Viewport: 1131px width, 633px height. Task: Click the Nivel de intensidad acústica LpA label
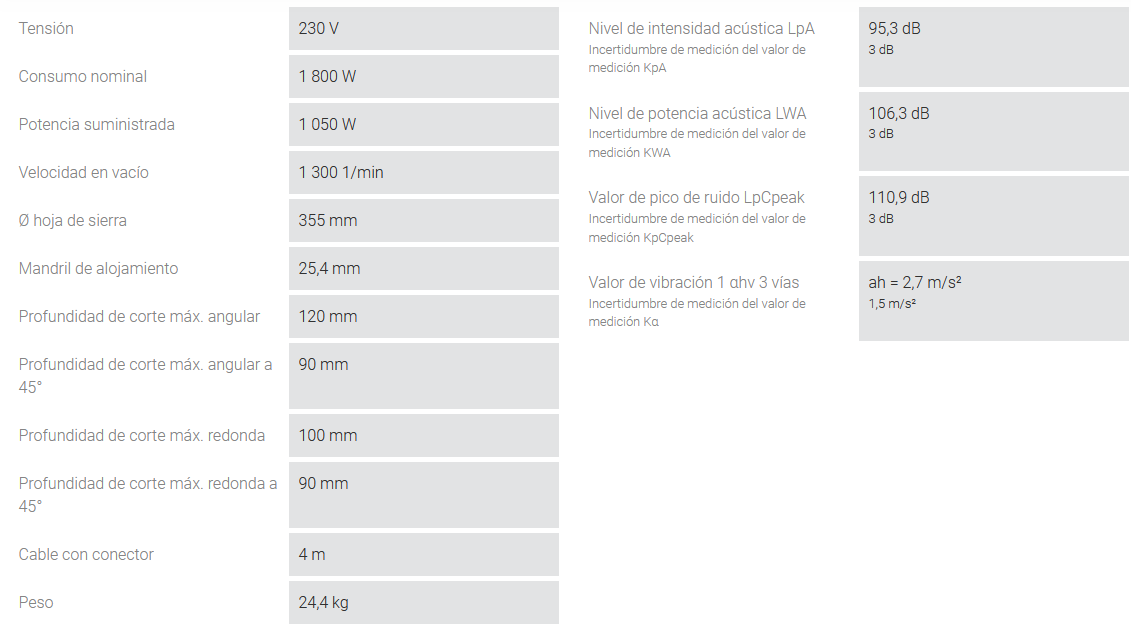pyautogui.click(x=702, y=29)
